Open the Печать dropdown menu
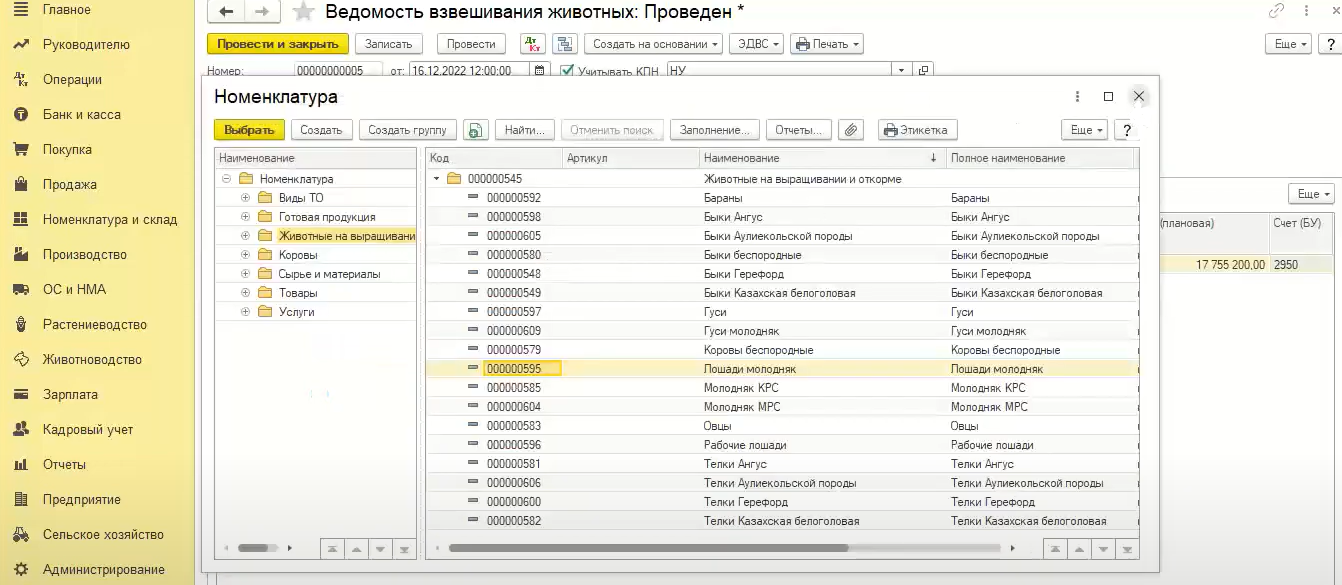This screenshot has width=1342, height=585. coord(826,44)
